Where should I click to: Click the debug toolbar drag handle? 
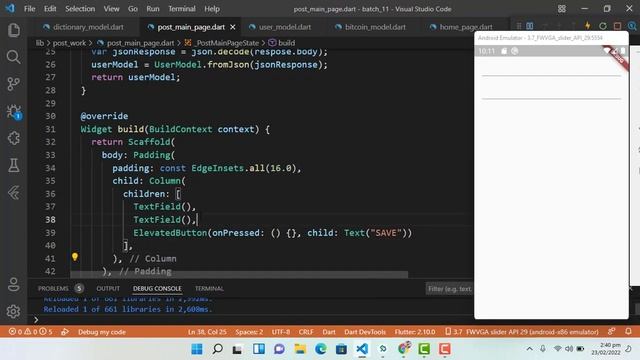click(519, 26)
